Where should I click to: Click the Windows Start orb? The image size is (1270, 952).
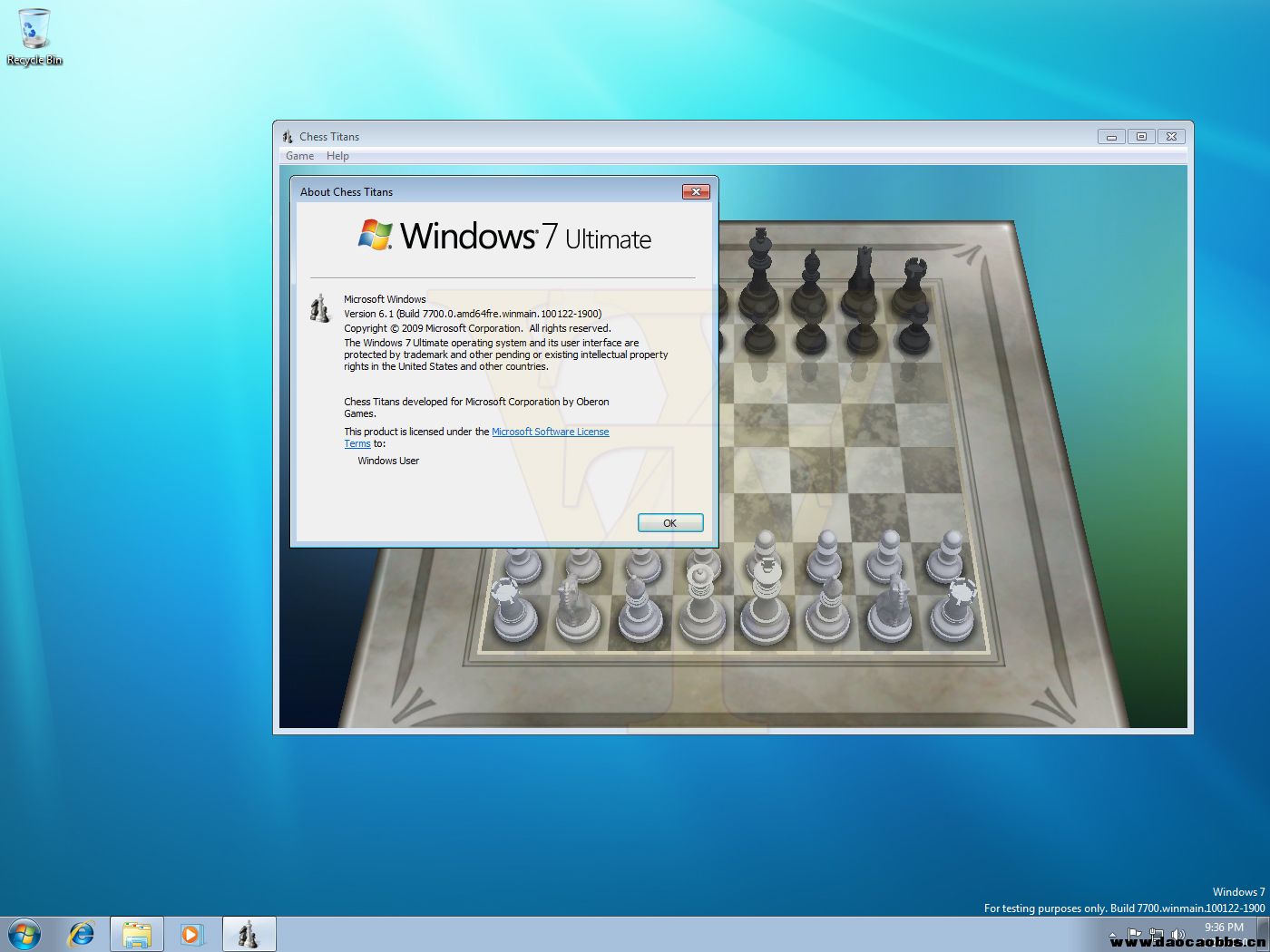pyautogui.click(x=24, y=934)
